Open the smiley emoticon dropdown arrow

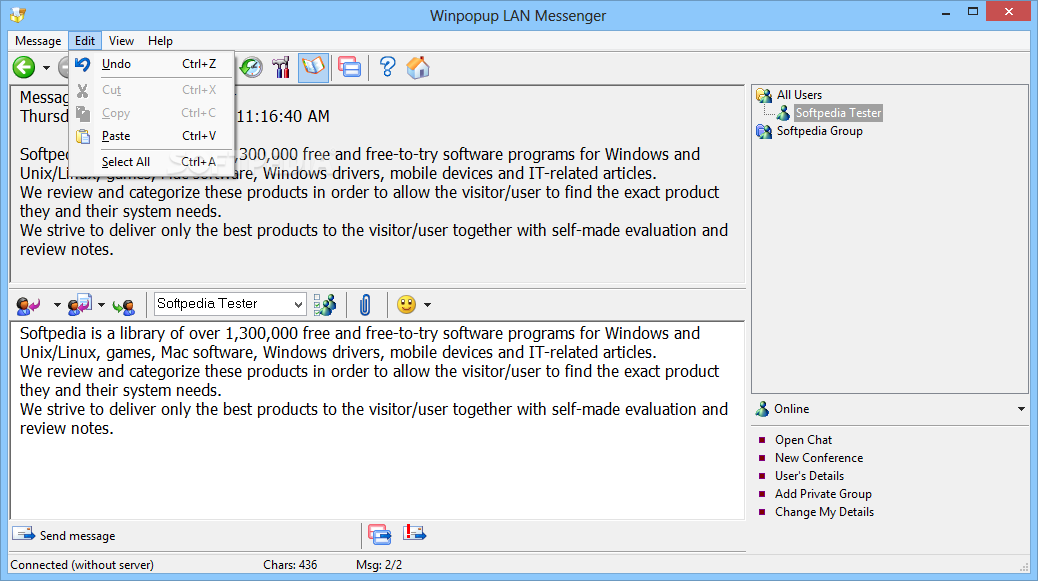click(428, 305)
